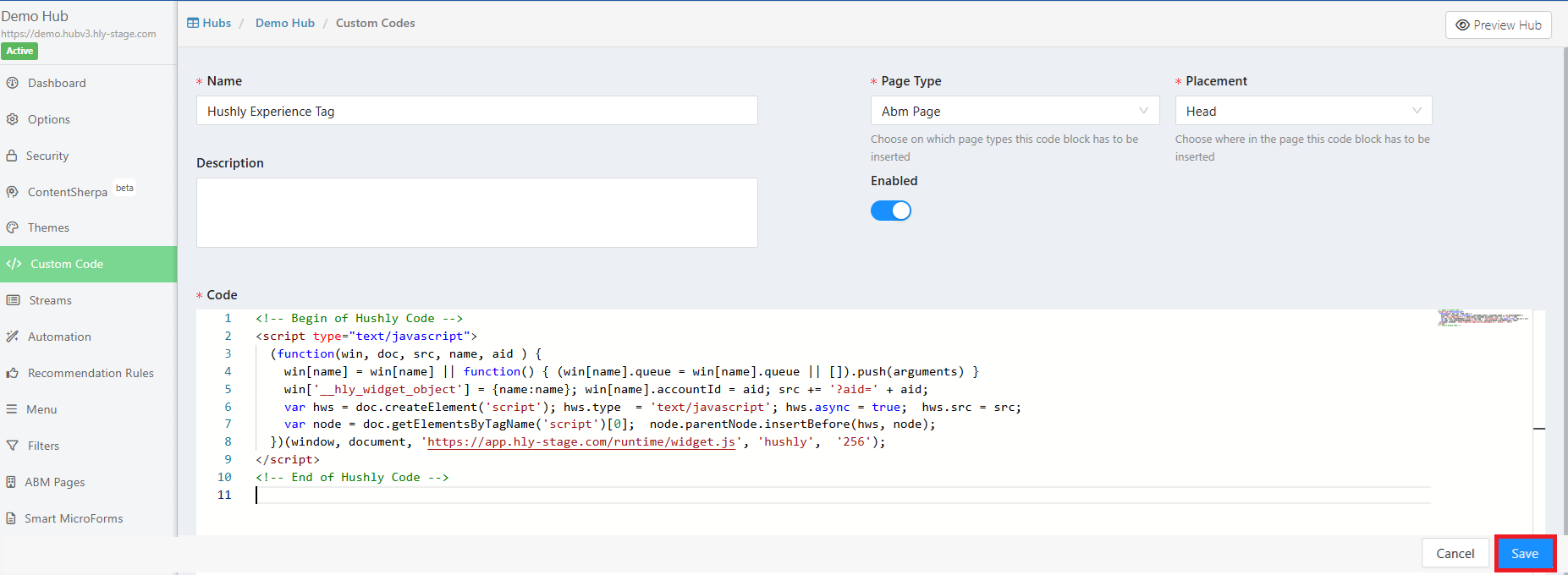The height and width of the screenshot is (575, 1568).
Task: Click the Preview Hub button
Action: tap(1499, 25)
